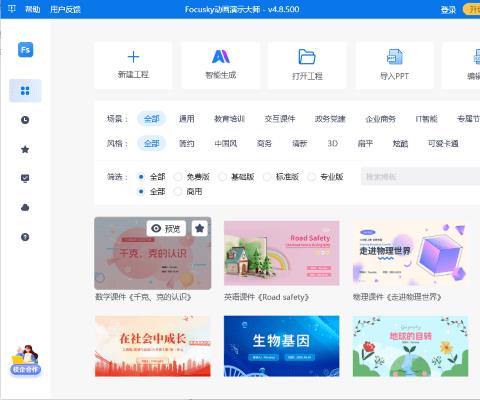480x400 pixels.
Task: Select 标准版 radio button
Action: tap(267, 177)
